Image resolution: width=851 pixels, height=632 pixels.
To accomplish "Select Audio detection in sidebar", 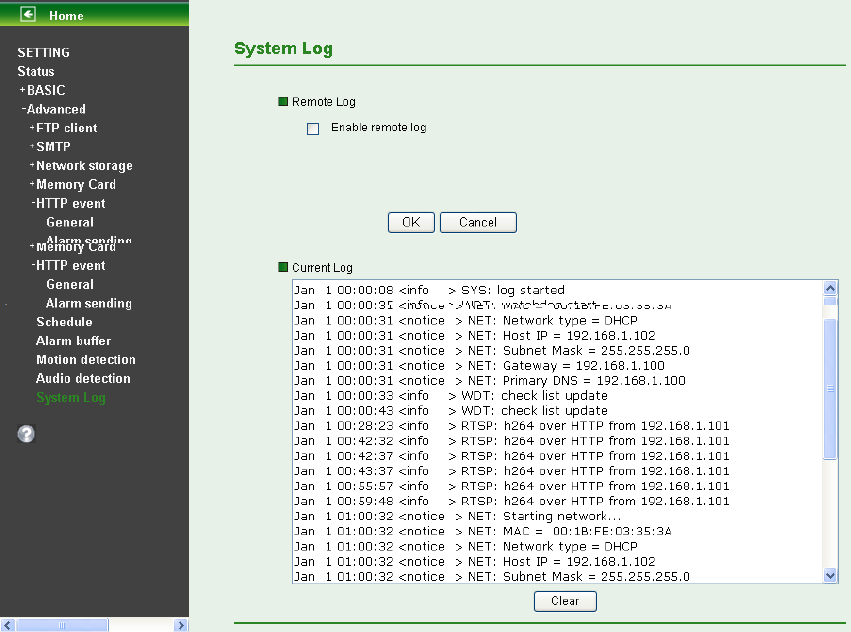I will pyautogui.click(x=83, y=379).
